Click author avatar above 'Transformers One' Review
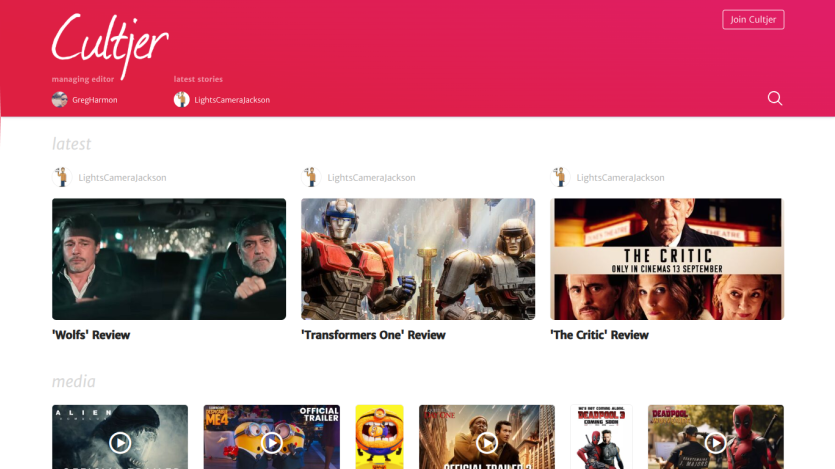The image size is (835, 469). (x=311, y=177)
